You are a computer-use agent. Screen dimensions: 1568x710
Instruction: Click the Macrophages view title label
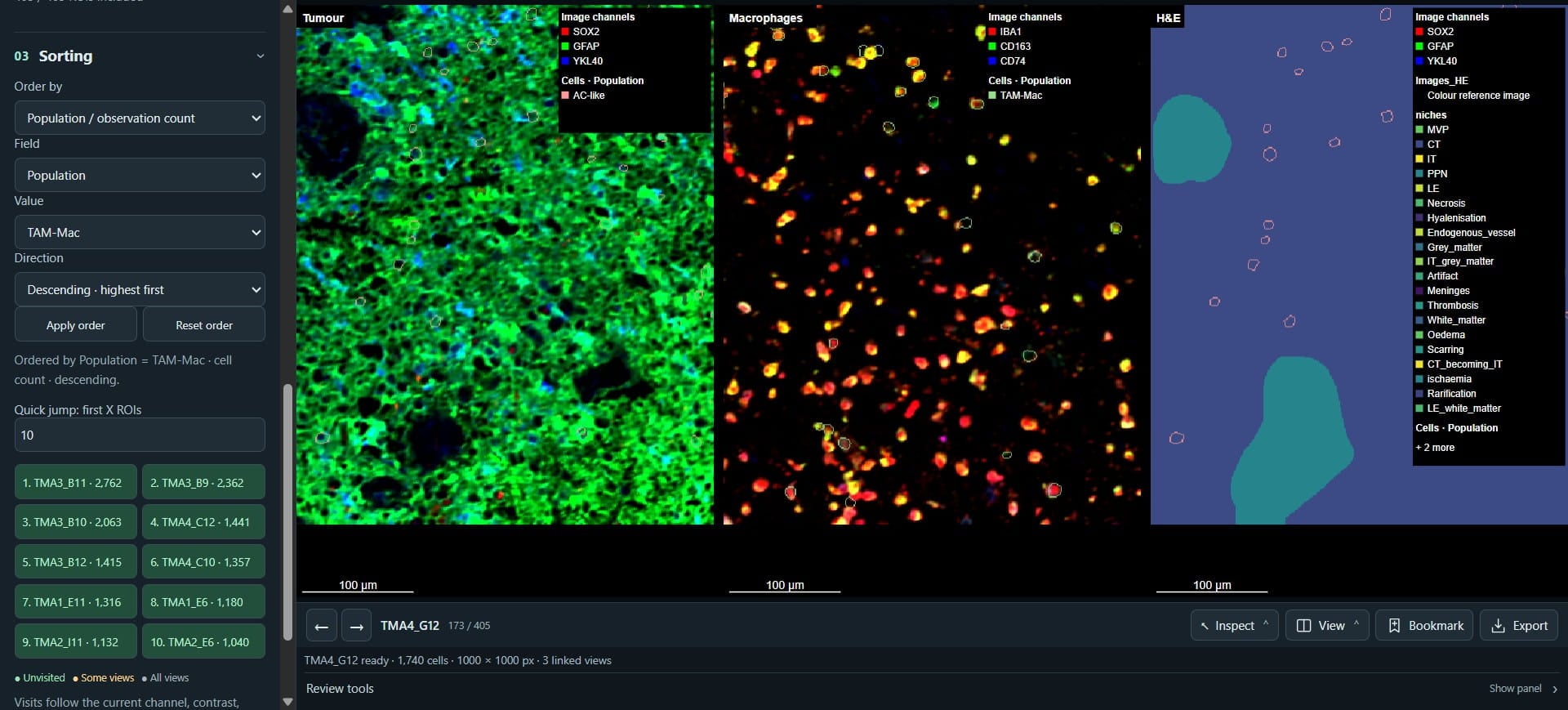coord(765,18)
